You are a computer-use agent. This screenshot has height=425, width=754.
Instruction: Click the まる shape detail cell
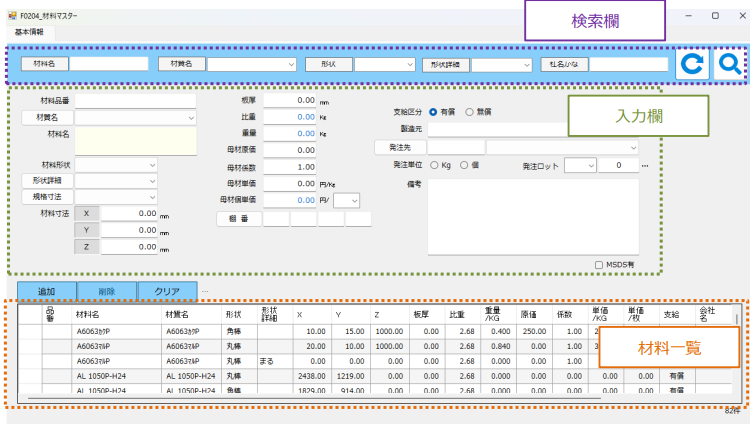(x=275, y=362)
